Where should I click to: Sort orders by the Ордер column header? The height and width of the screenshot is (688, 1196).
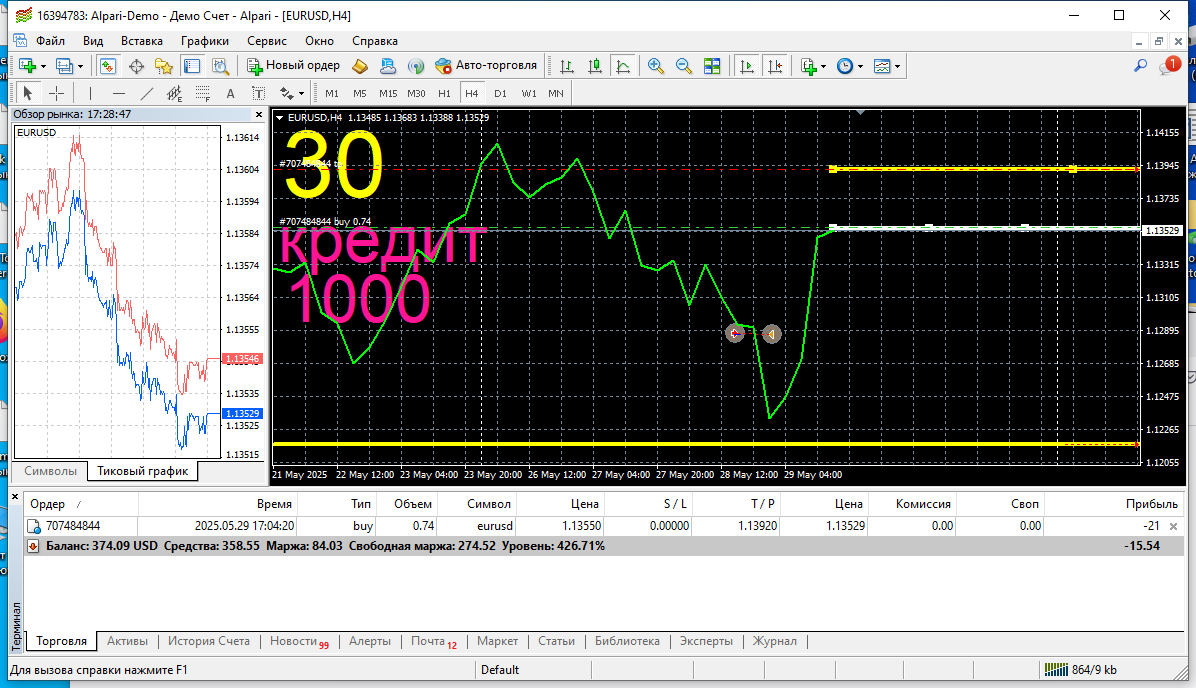tap(82, 504)
